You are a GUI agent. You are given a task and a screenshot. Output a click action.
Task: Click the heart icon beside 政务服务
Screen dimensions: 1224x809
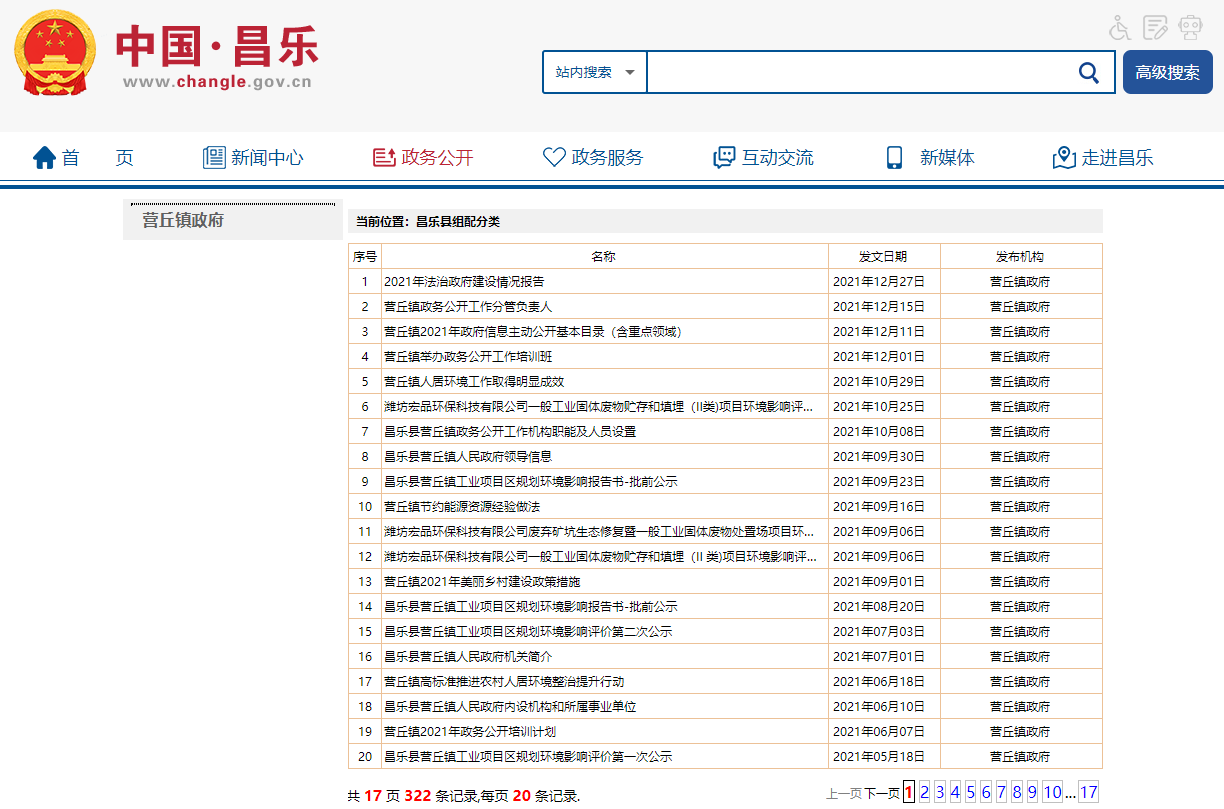click(x=554, y=157)
